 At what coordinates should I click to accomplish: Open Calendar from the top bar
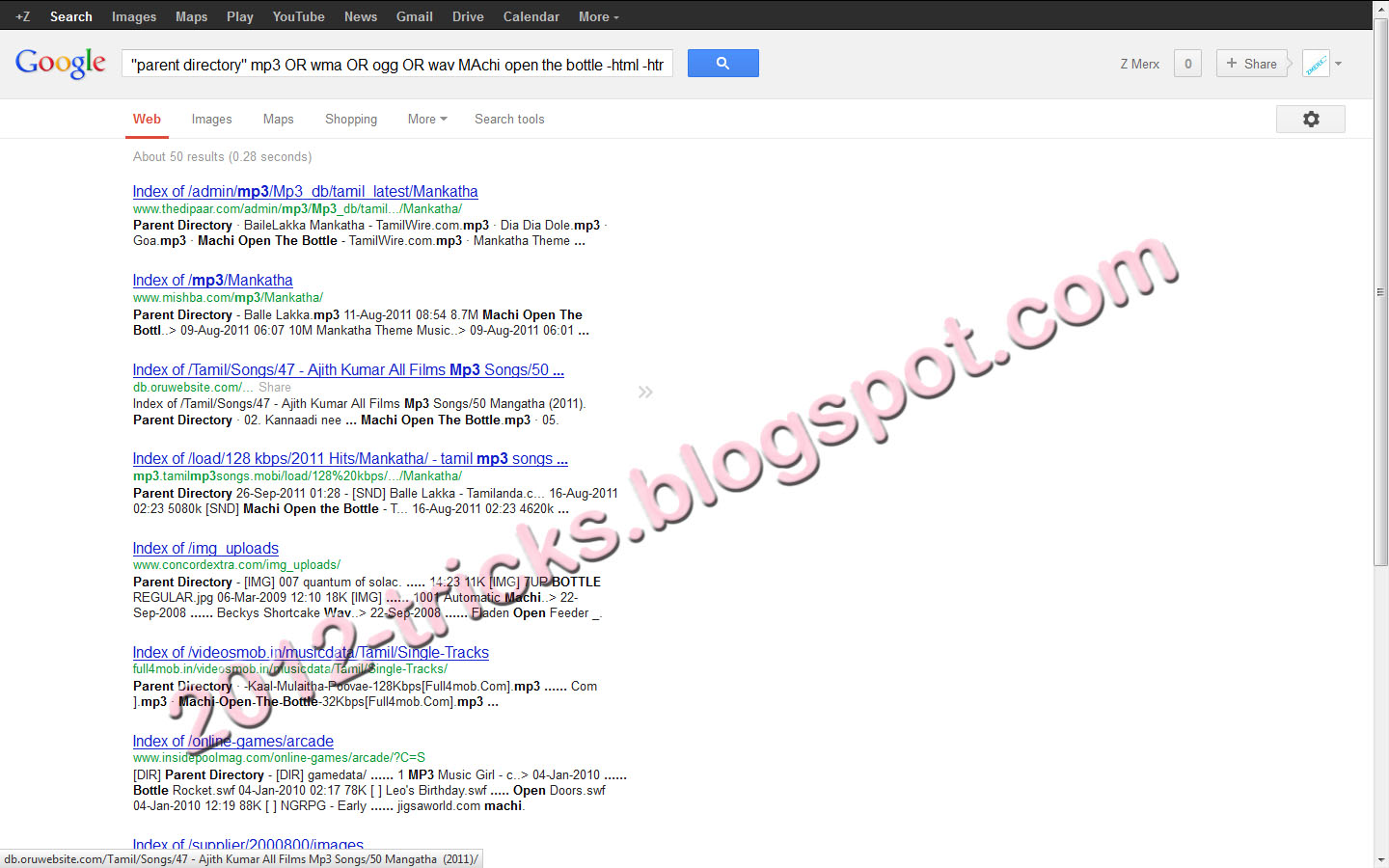click(531, 16)
